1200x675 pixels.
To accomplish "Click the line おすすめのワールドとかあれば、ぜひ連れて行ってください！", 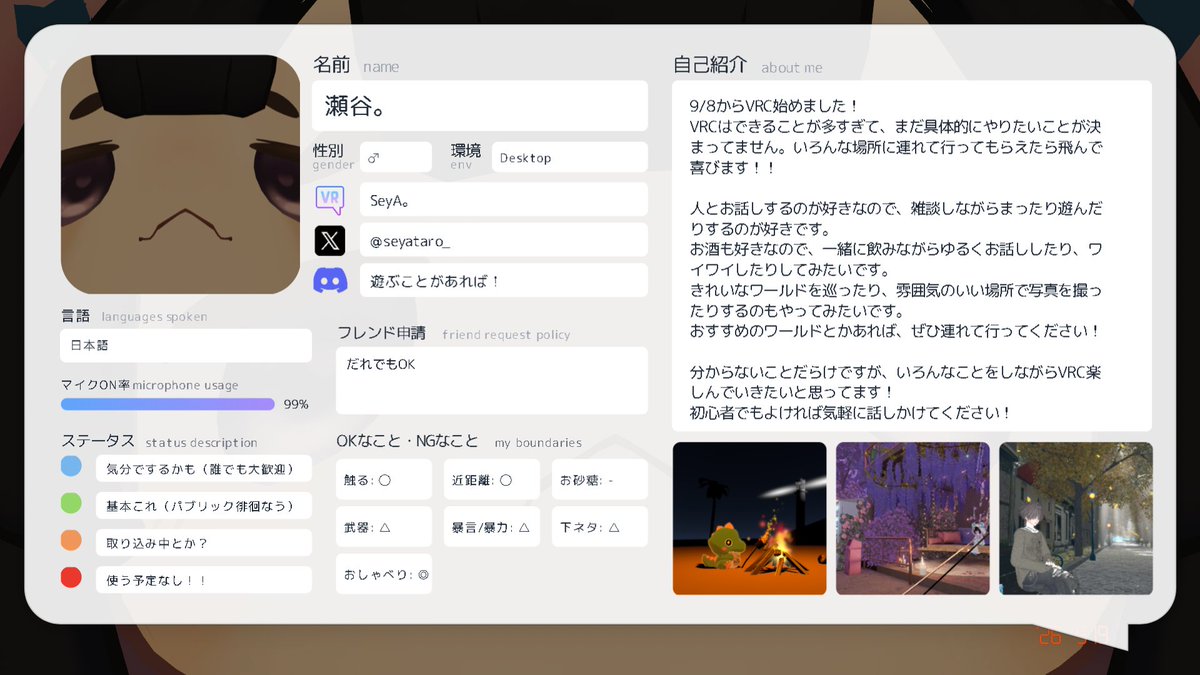I will (895, 330).
